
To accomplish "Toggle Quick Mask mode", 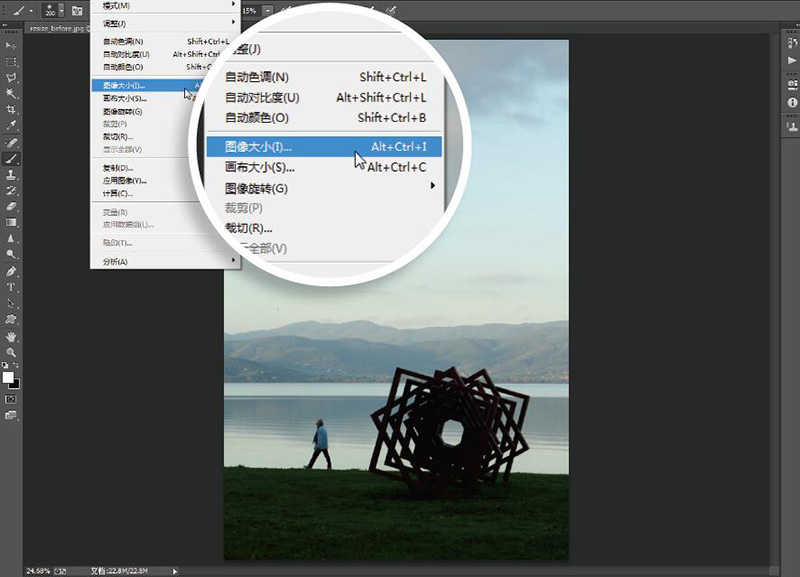I will click(x=12, y=399).
